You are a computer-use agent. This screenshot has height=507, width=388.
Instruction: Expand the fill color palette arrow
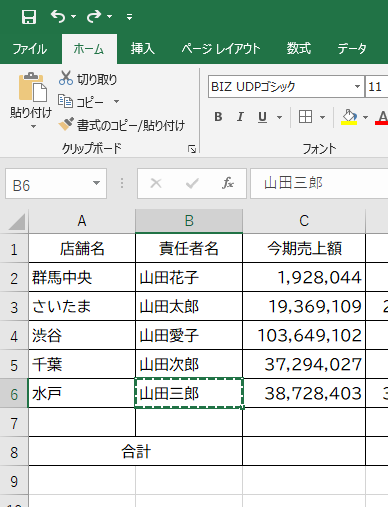[365, 117]
